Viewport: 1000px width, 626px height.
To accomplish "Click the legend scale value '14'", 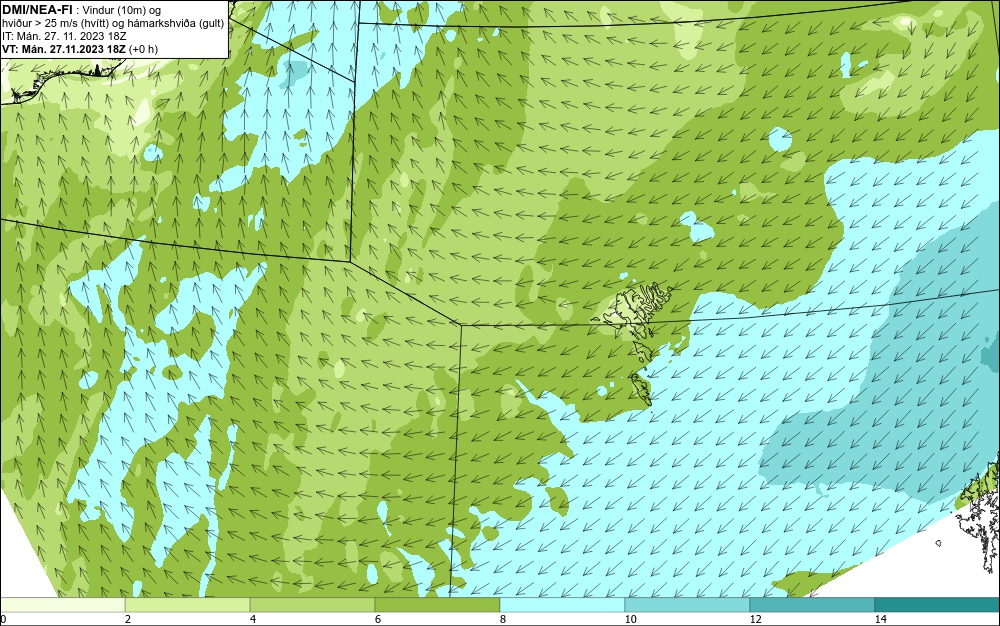I will [880, 620].
